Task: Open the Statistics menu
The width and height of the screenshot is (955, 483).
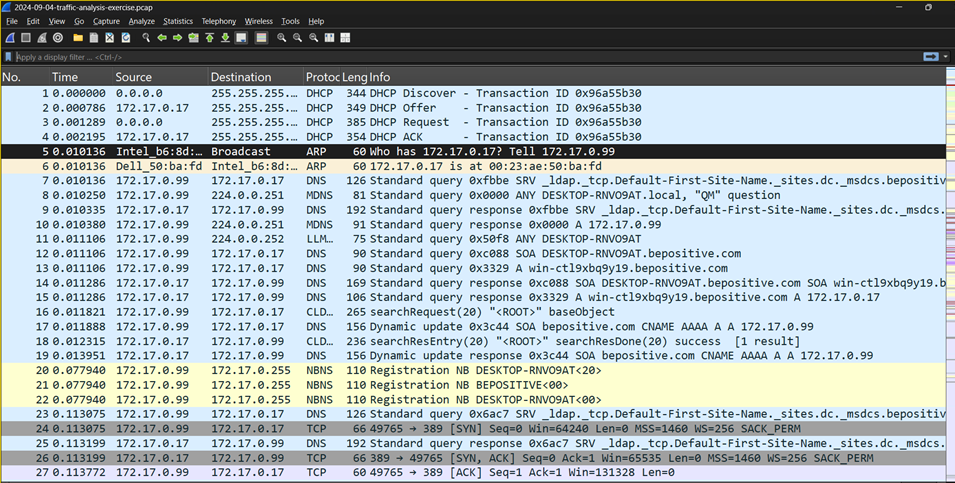Action: (178, 21)
